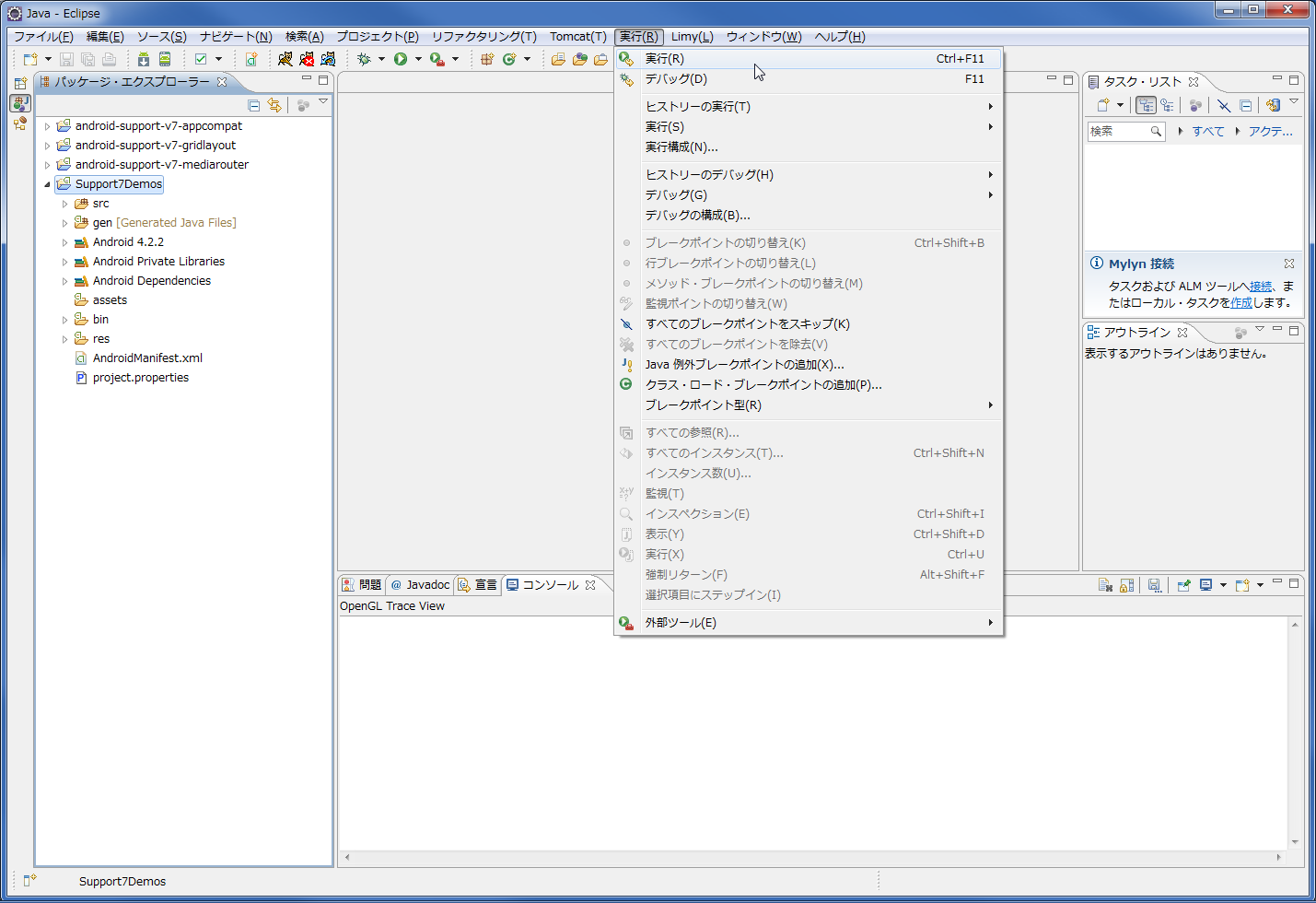Click the New wizard toolbar icon

30,59
